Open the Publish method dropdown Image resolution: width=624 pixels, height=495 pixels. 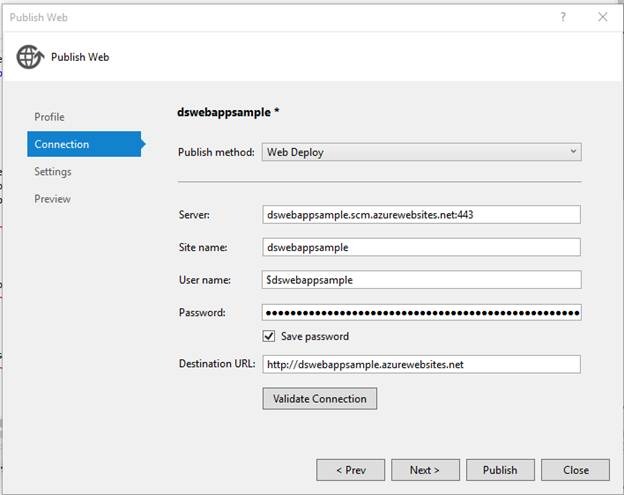pyautogui.click(x=421, y=152)
